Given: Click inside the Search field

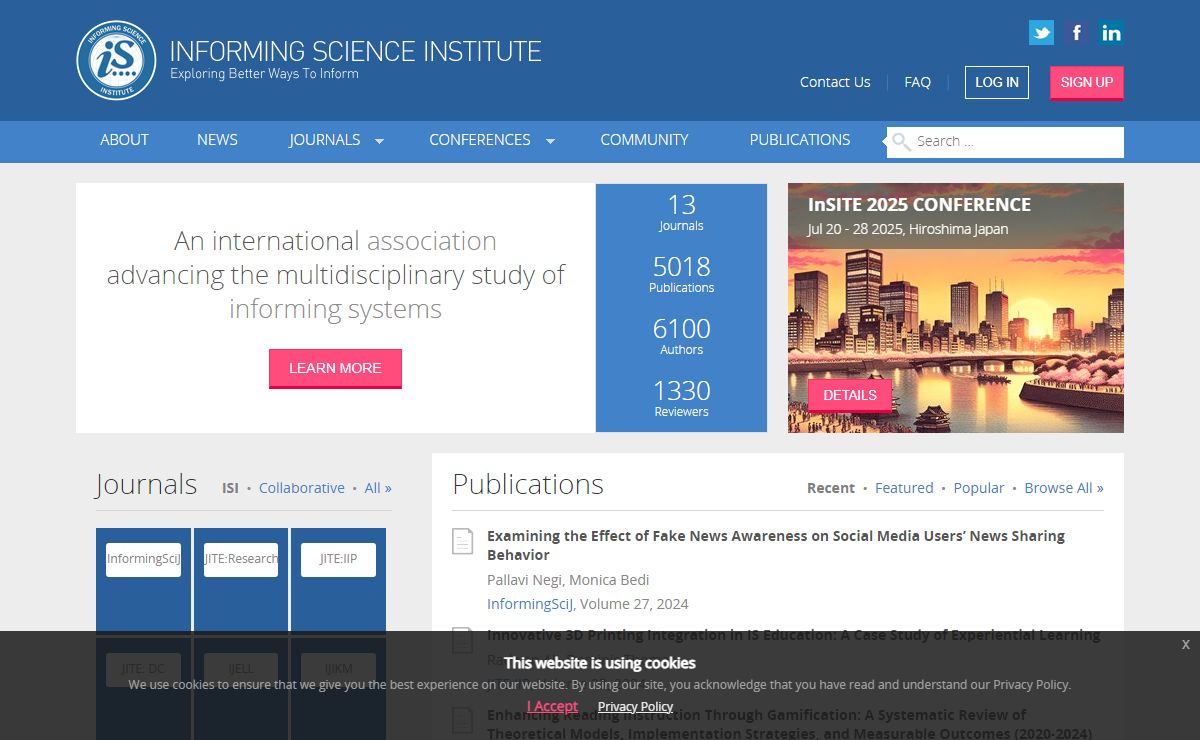Looking at the screenshot, I should click(x=1005, y=142).
